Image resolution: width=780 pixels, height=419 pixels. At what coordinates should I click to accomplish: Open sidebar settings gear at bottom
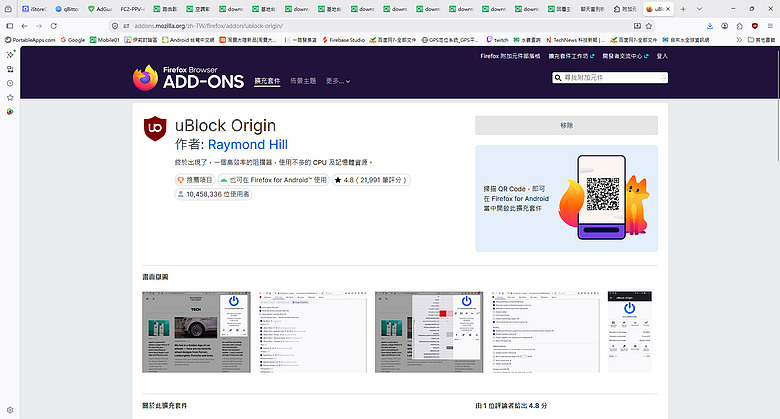(10, 411)
